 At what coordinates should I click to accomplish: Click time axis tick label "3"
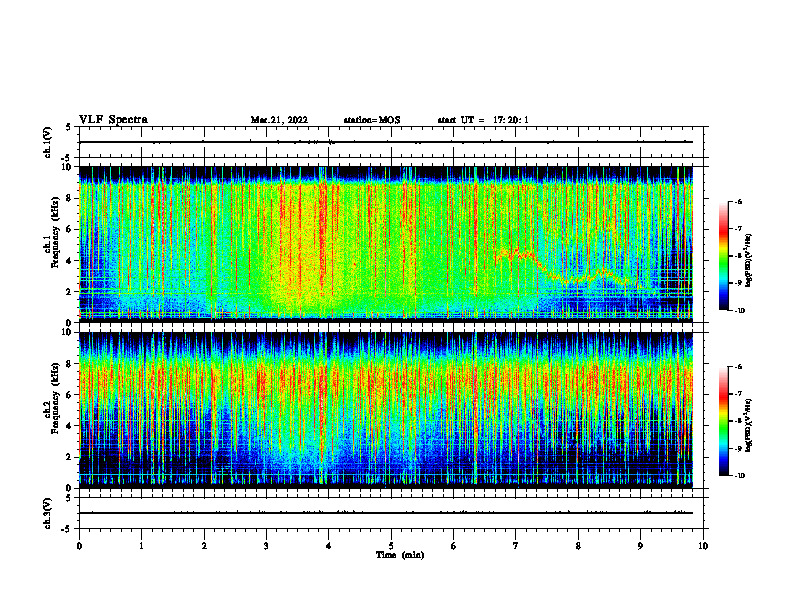[266, 546]
